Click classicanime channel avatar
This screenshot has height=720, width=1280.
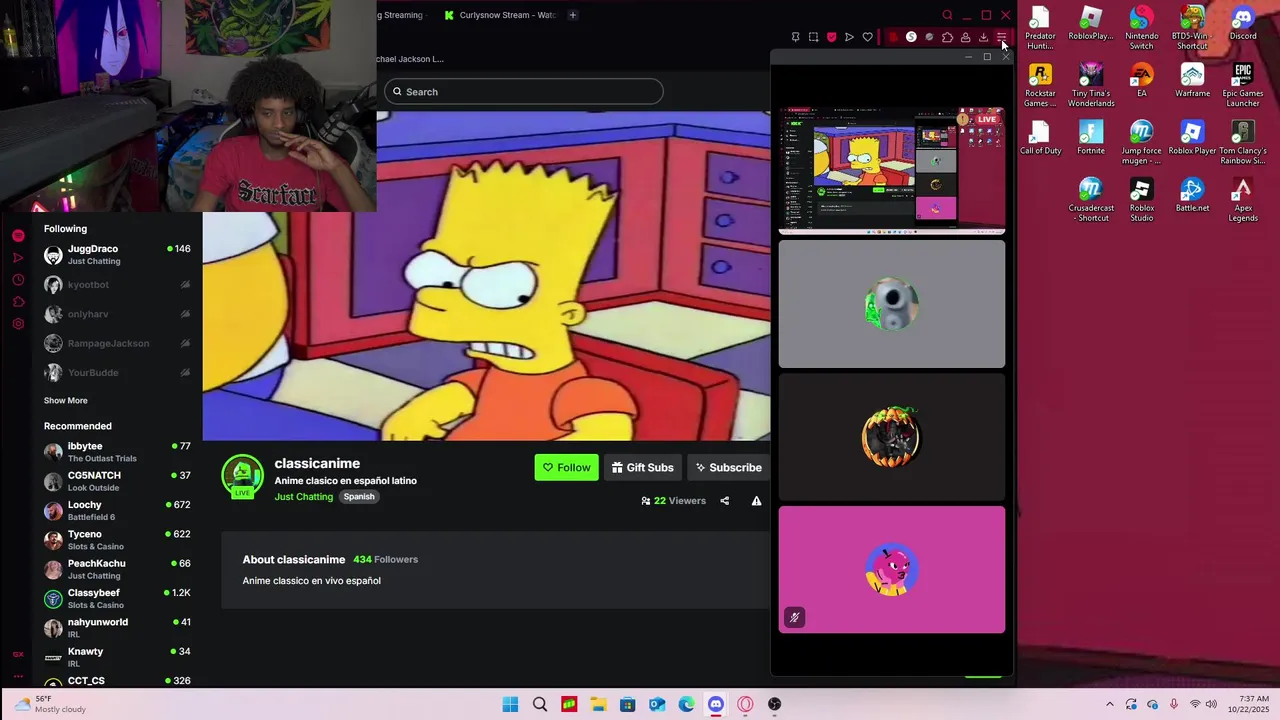click(242, 477)
